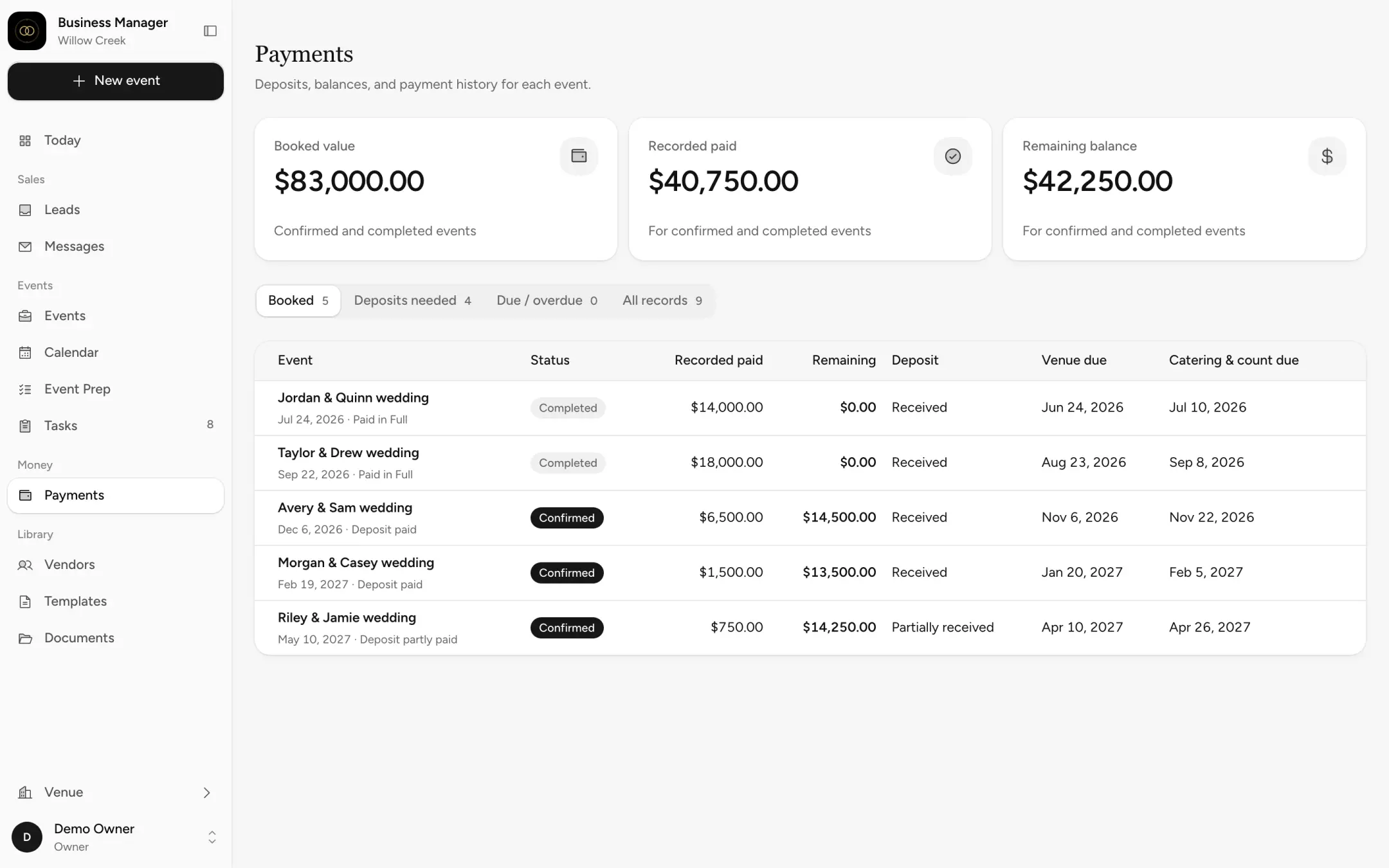Click Confirmed badge for Morgan & Casey
Screen dimensions: 1389x868
coord(567,573)
